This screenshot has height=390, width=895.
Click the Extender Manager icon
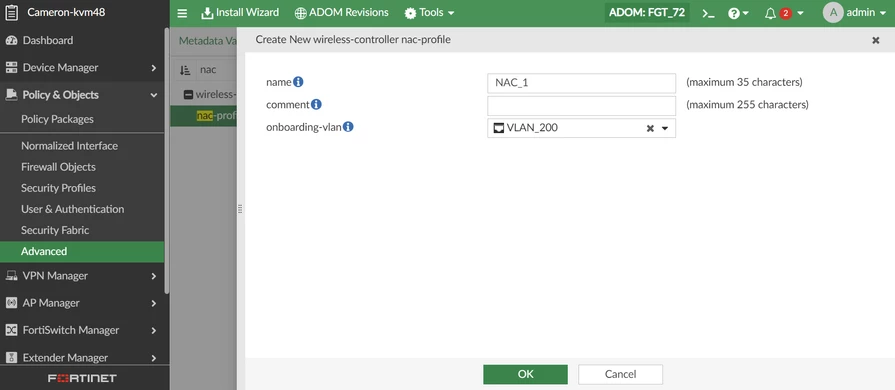11,357
